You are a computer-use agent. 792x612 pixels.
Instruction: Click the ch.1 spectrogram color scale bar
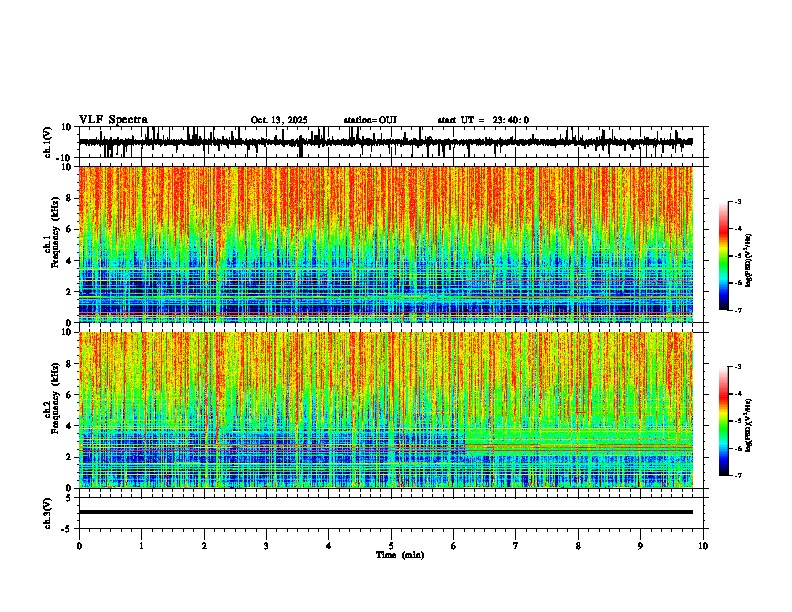pyautogui.click(x=724, y=256)
